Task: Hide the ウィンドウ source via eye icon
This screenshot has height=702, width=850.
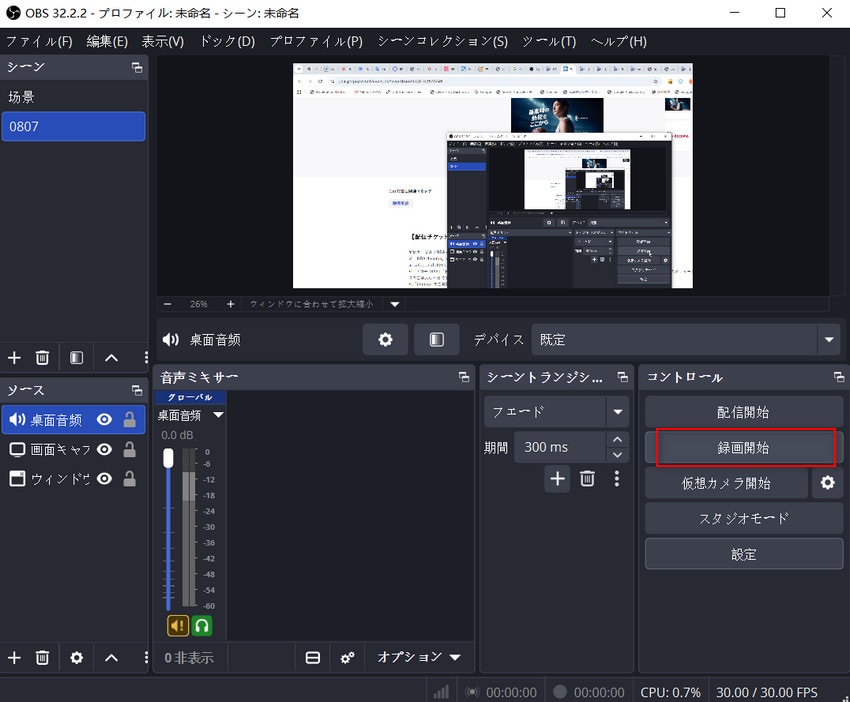Action: (x=104, y=479)
